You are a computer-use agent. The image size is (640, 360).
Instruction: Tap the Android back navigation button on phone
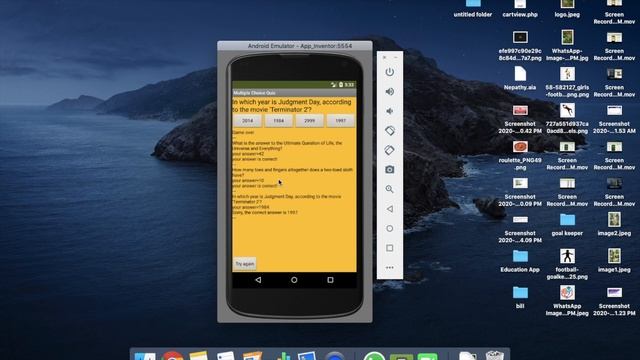click(x=258, y=280)
